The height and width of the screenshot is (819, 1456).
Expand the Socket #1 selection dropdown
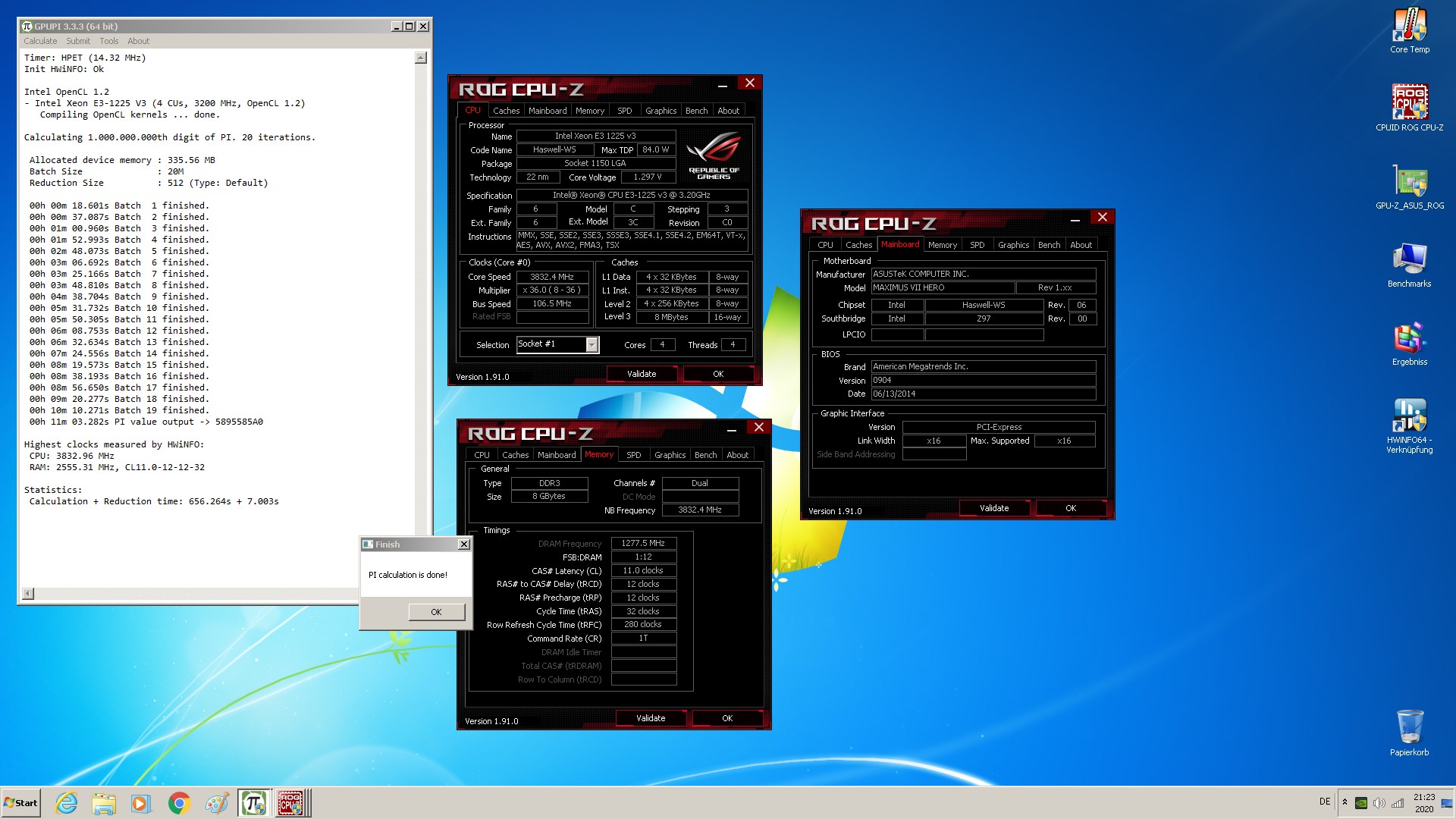click(x=592, y=345)
